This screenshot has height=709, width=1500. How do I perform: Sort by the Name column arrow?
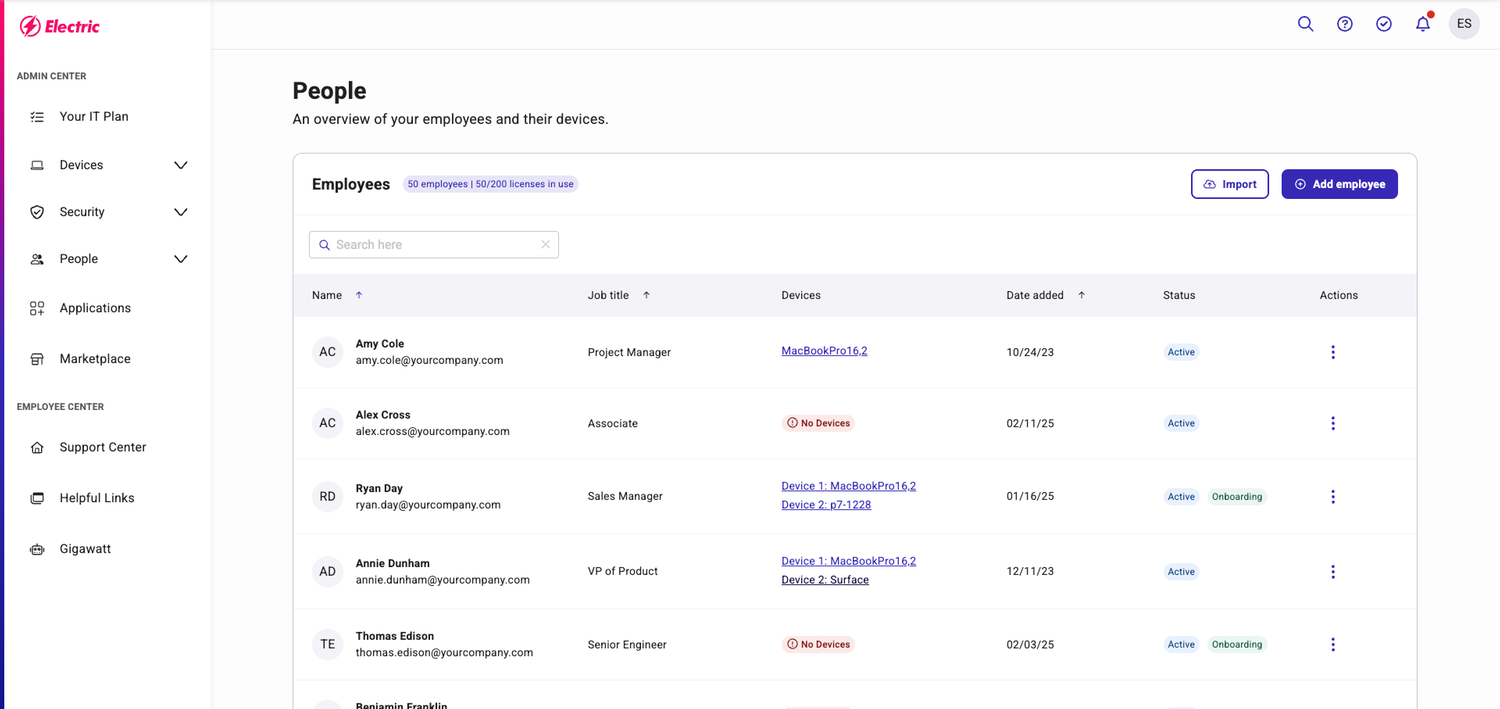click(x=358, y=295)
